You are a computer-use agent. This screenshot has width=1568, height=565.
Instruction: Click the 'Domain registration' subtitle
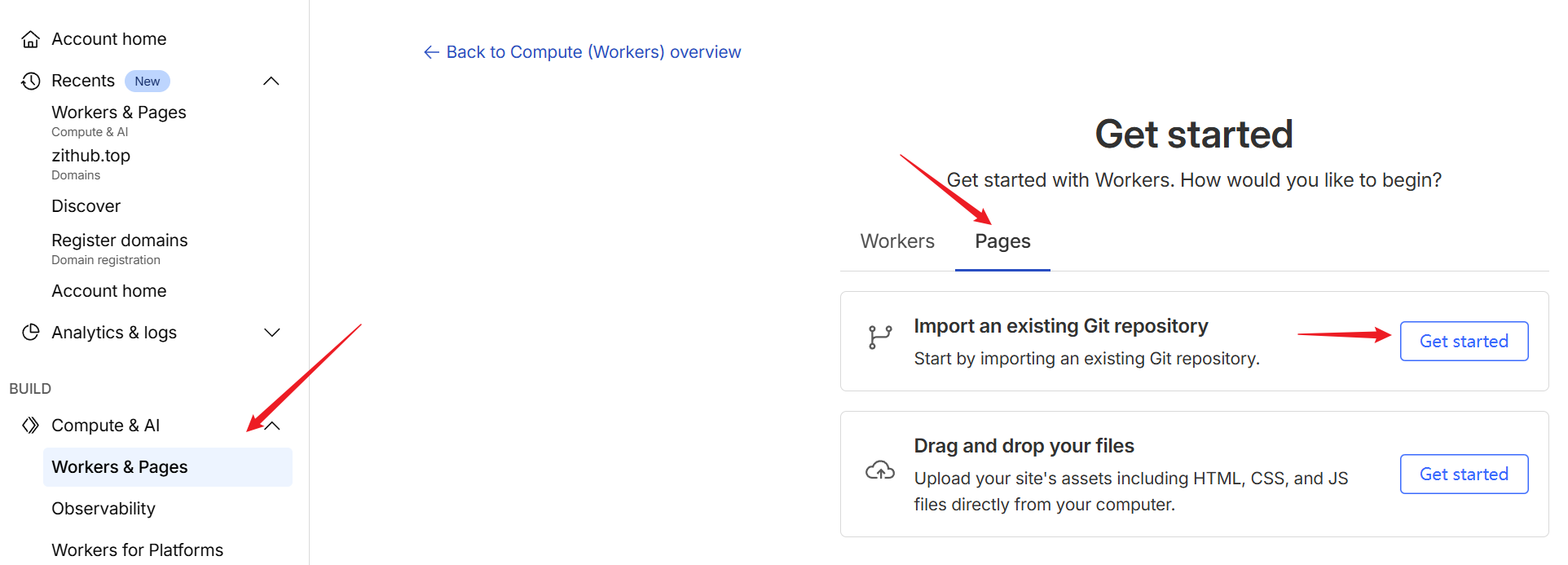tap(106, 260)
